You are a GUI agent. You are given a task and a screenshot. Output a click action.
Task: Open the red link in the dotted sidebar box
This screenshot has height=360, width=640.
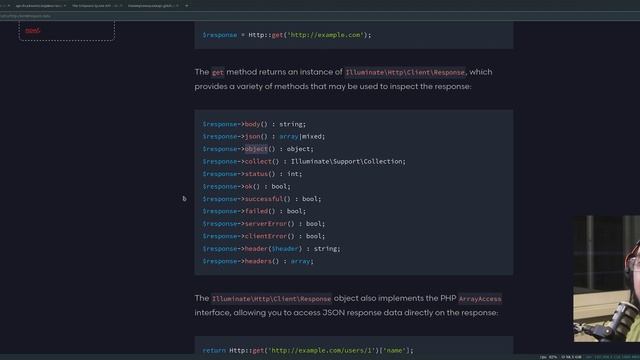33,30
